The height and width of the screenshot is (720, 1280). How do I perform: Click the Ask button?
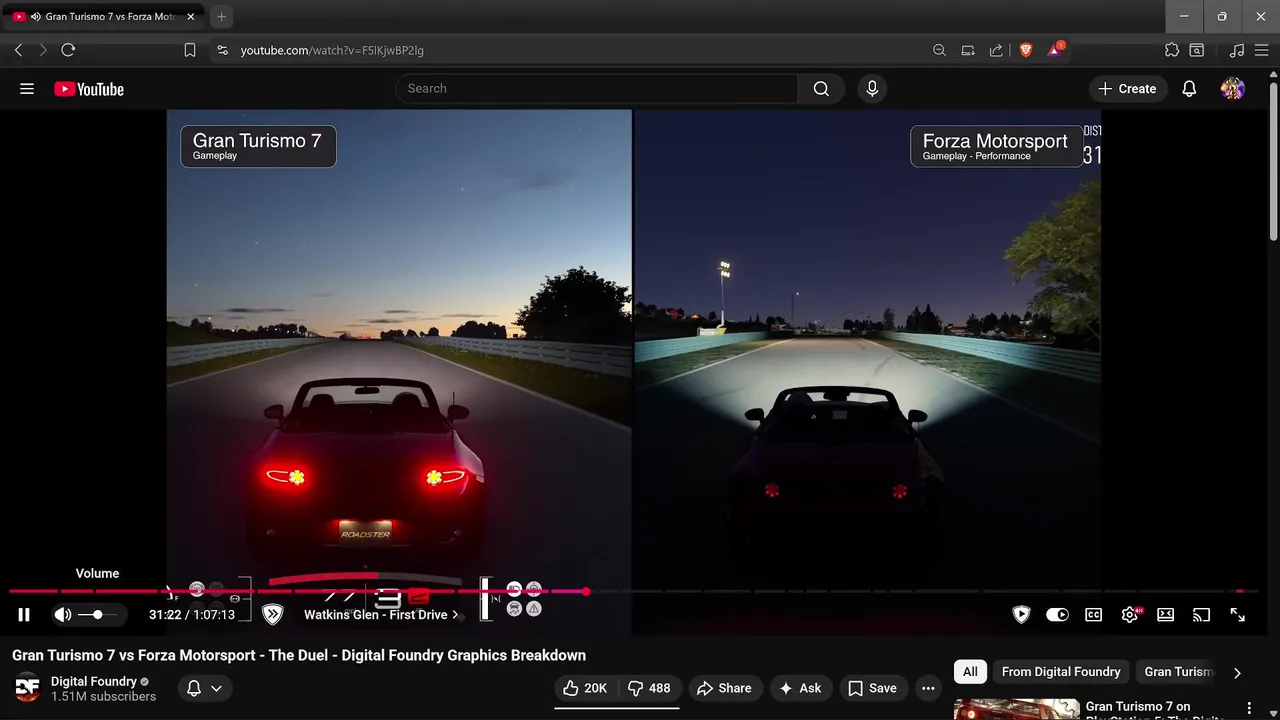point(800,688)
